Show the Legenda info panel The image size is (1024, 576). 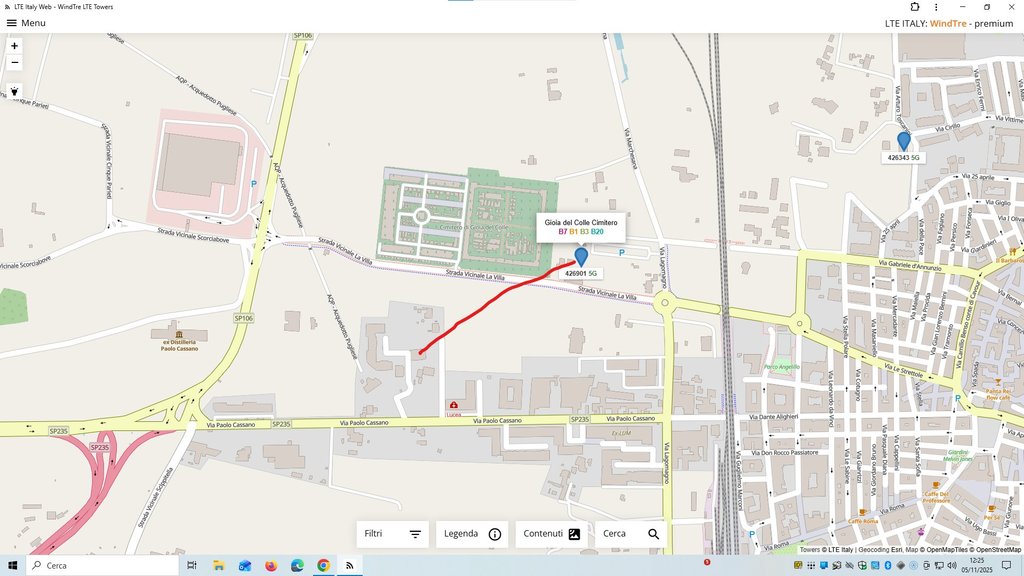click(x=472, y=534)
